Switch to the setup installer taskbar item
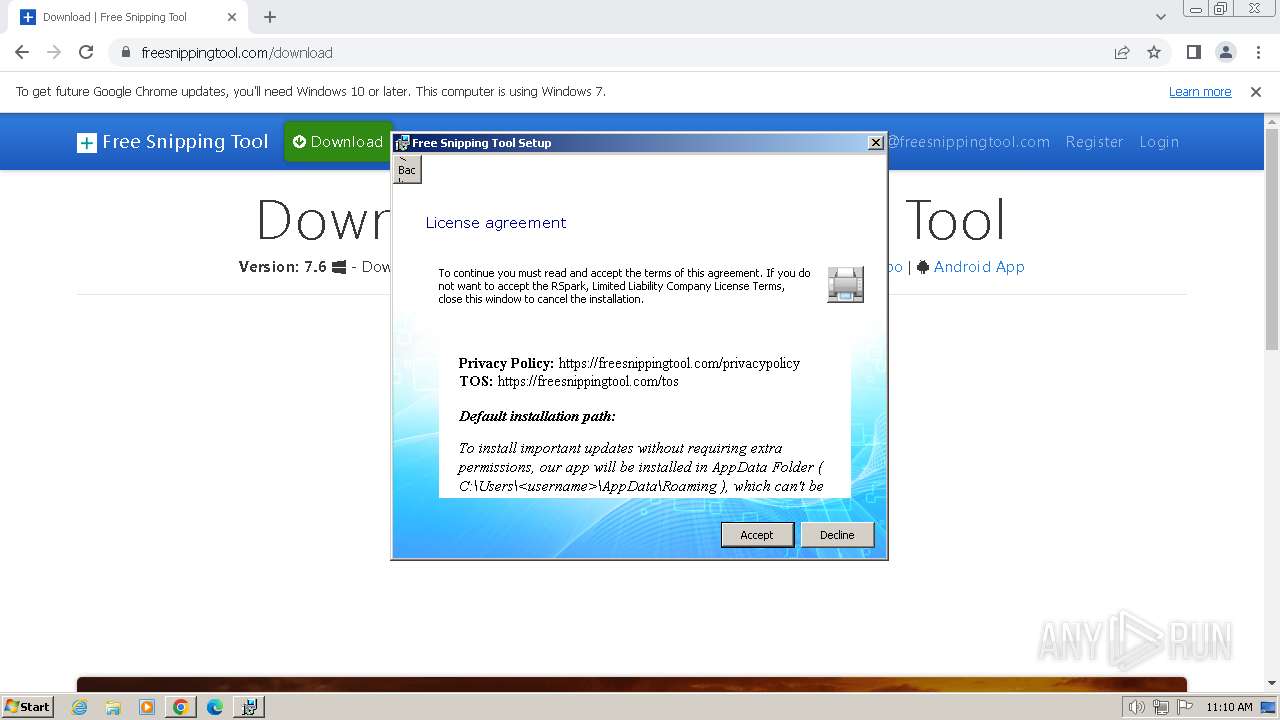The width and height of the screenshot is (1280, 720). [x=249, y=707]
